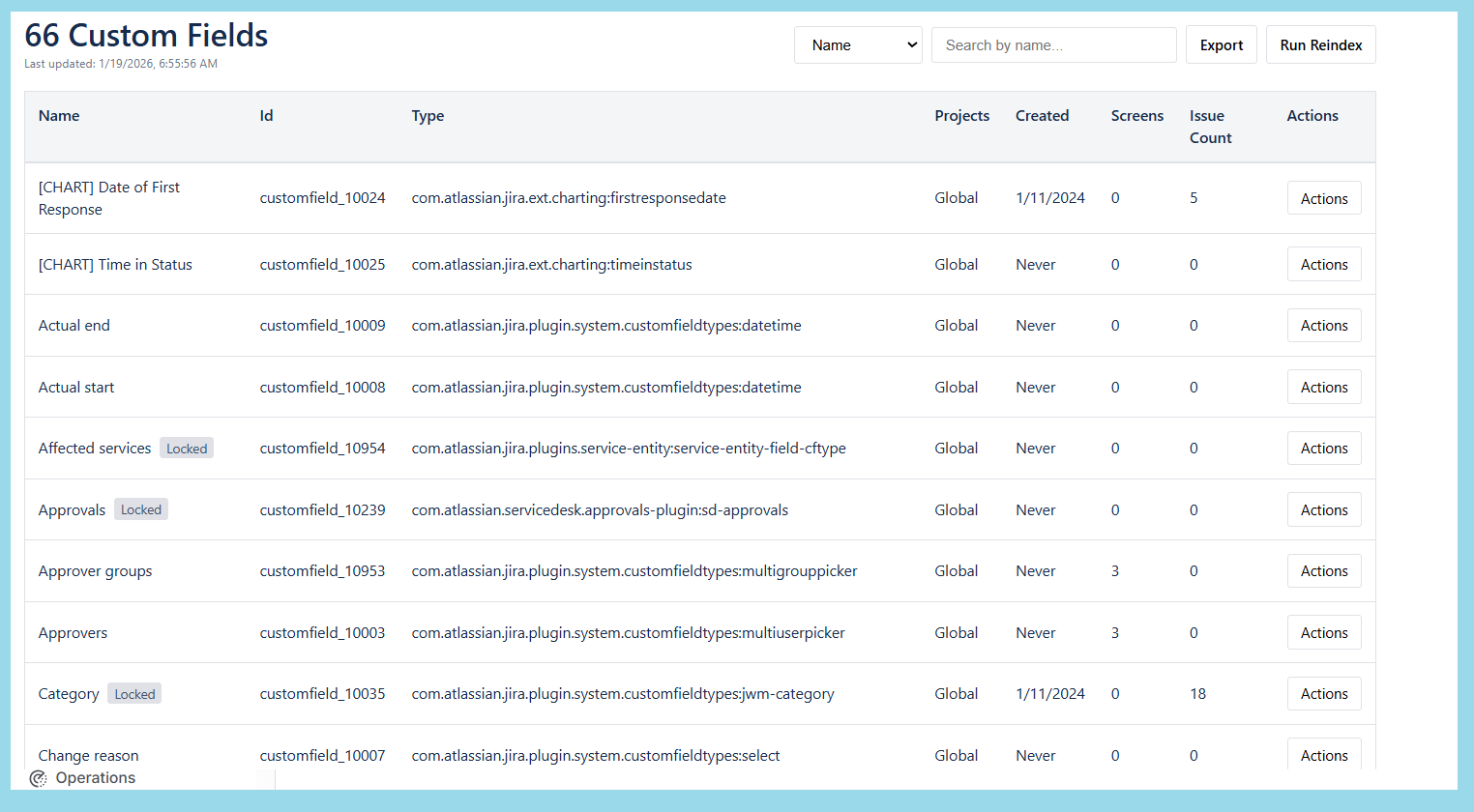Sort the table by the Name column header

(58, 115)
